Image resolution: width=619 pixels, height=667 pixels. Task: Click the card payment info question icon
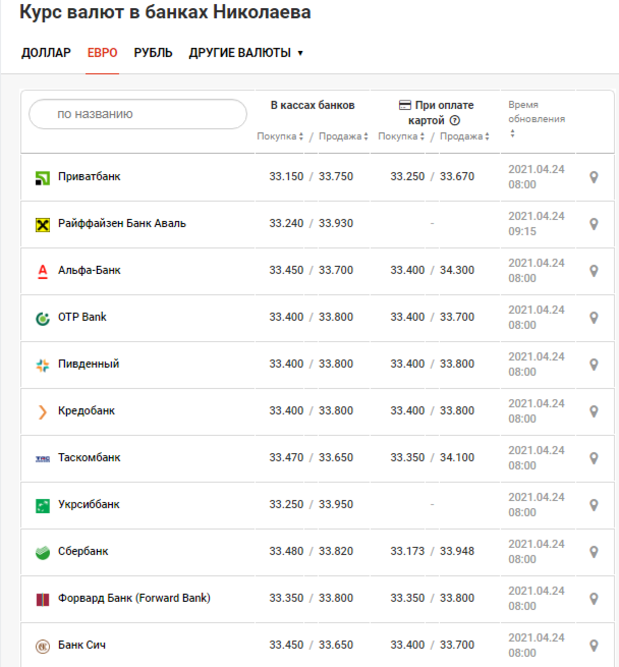point(455,120)
